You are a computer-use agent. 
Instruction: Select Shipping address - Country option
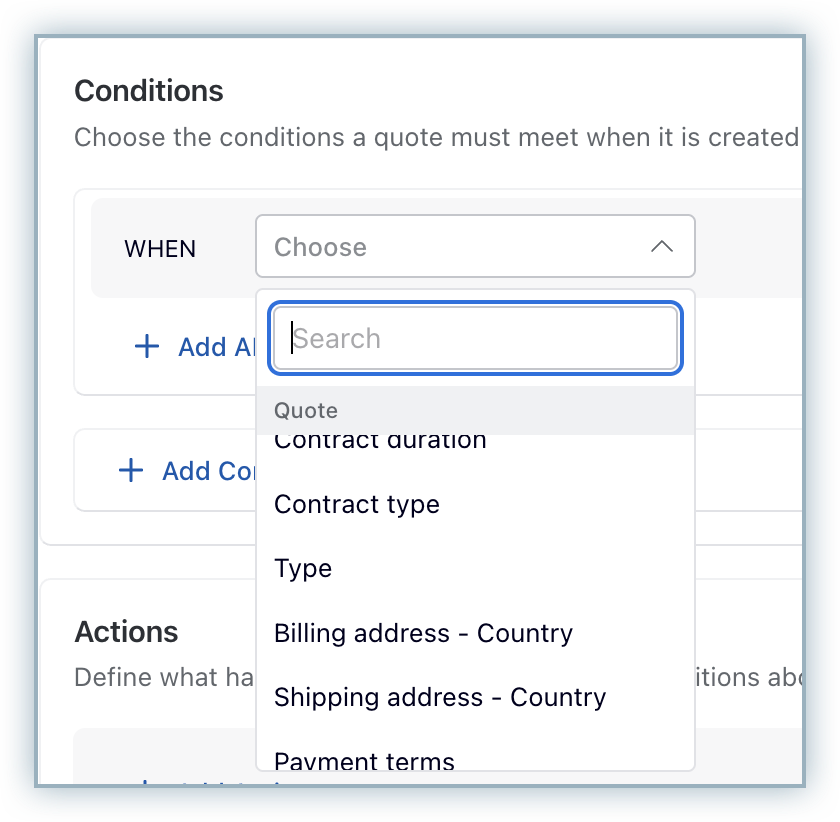[x=440, y=697]
